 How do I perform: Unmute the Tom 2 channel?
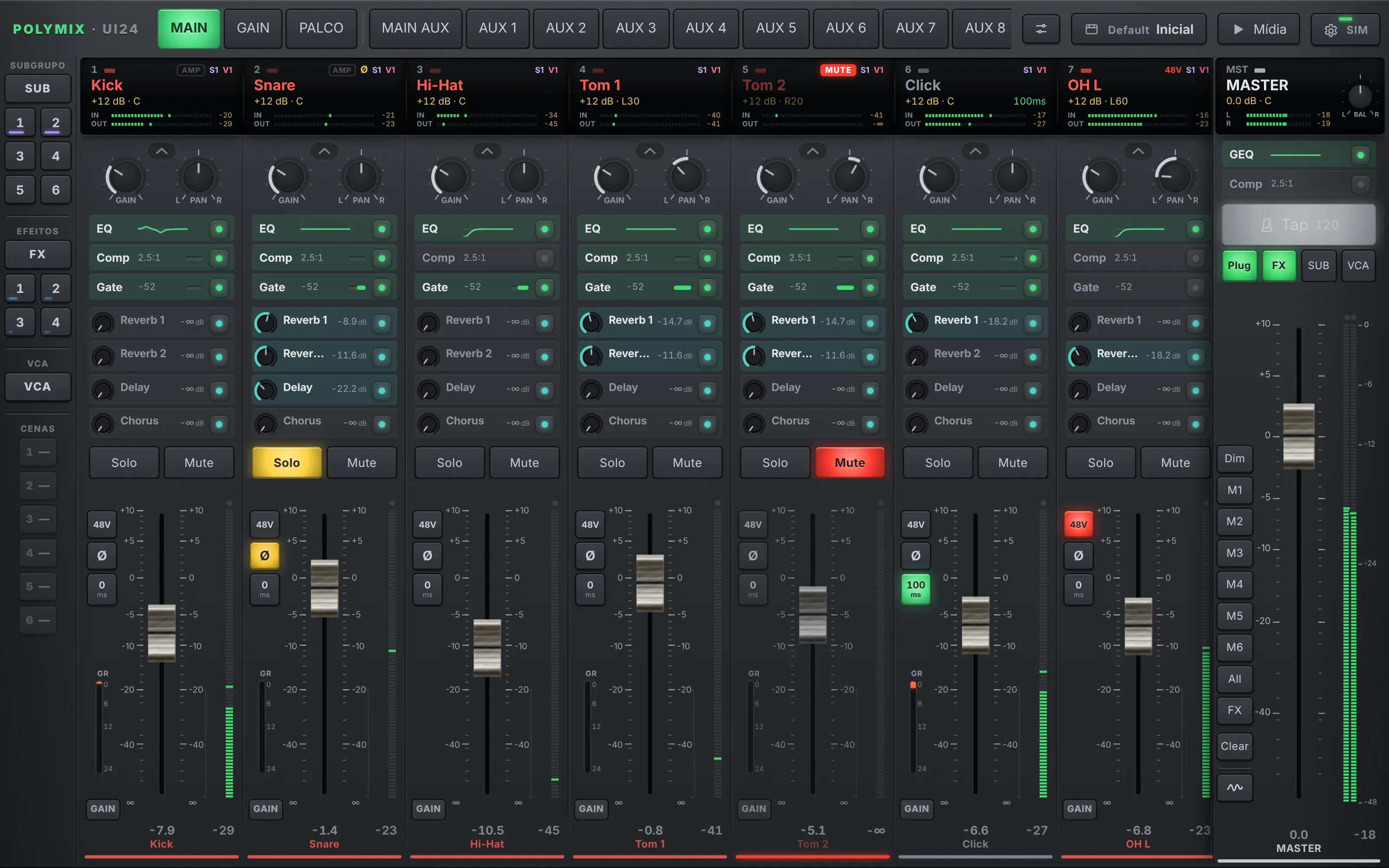[x=850, y=463]
